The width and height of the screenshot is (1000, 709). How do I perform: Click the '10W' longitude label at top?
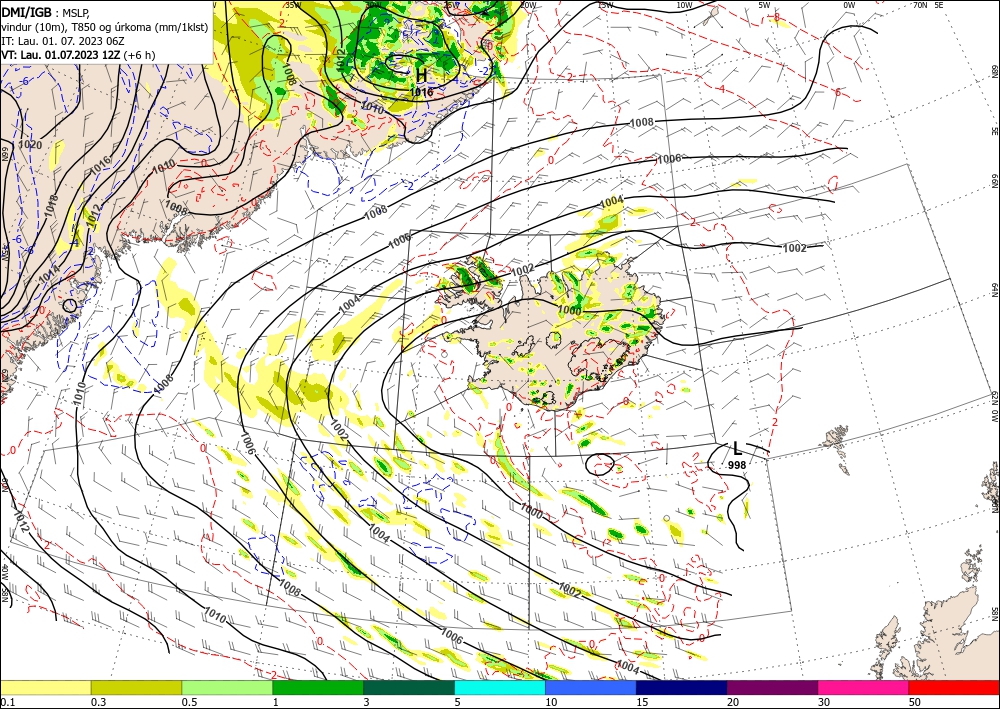(x=684, y=5)
